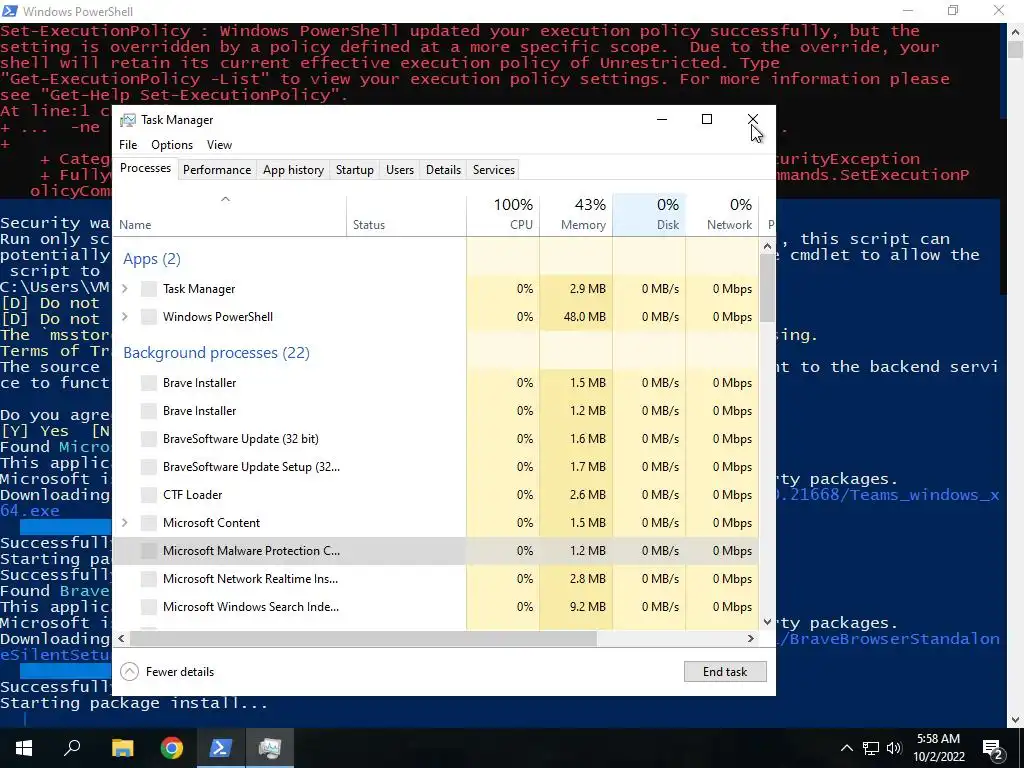Open the File menu
Screen dimensions: 1024x768
pyautogui.click(x=128, y=145)
